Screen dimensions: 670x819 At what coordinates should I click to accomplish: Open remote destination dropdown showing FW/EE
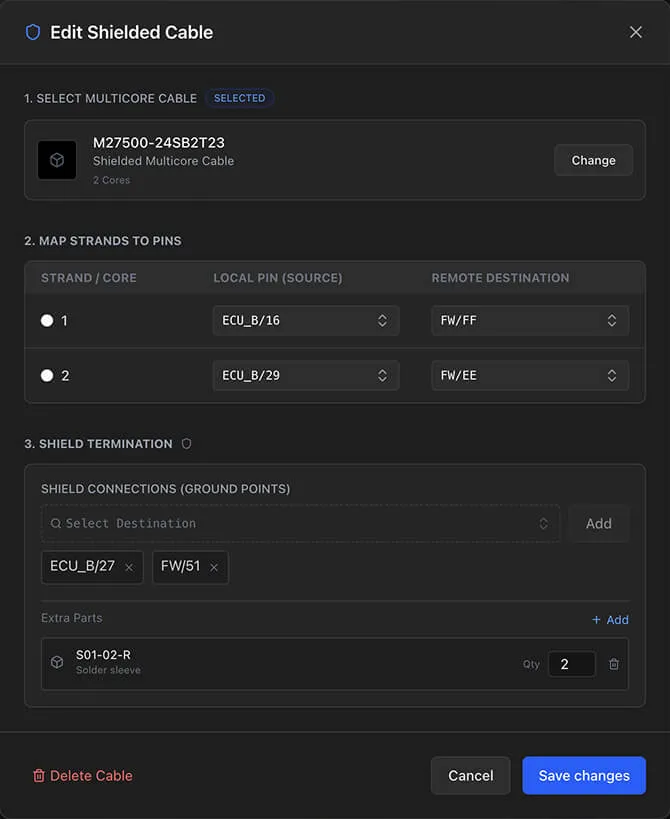pyautogui.click(x=530, y=376)
